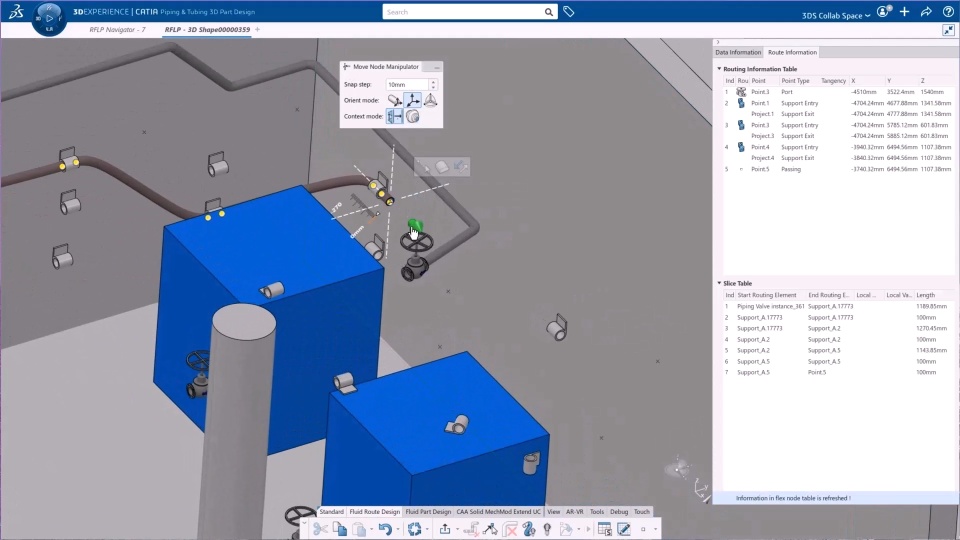Expand the action bar left chevron
960x540 pixels.
[304, 523]
